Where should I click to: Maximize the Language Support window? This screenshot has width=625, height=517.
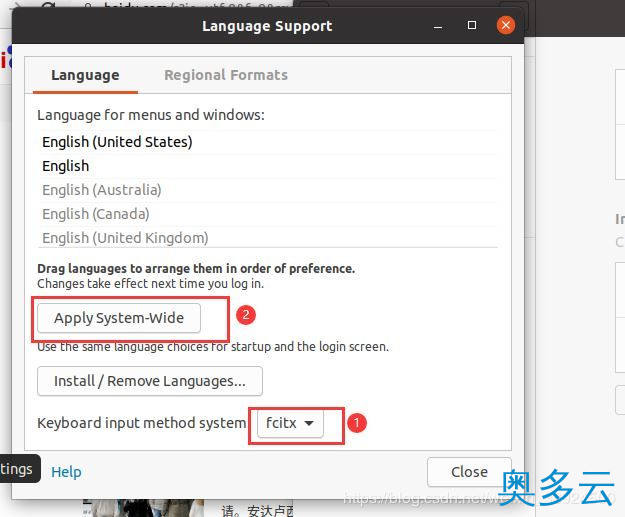[472, 26]
